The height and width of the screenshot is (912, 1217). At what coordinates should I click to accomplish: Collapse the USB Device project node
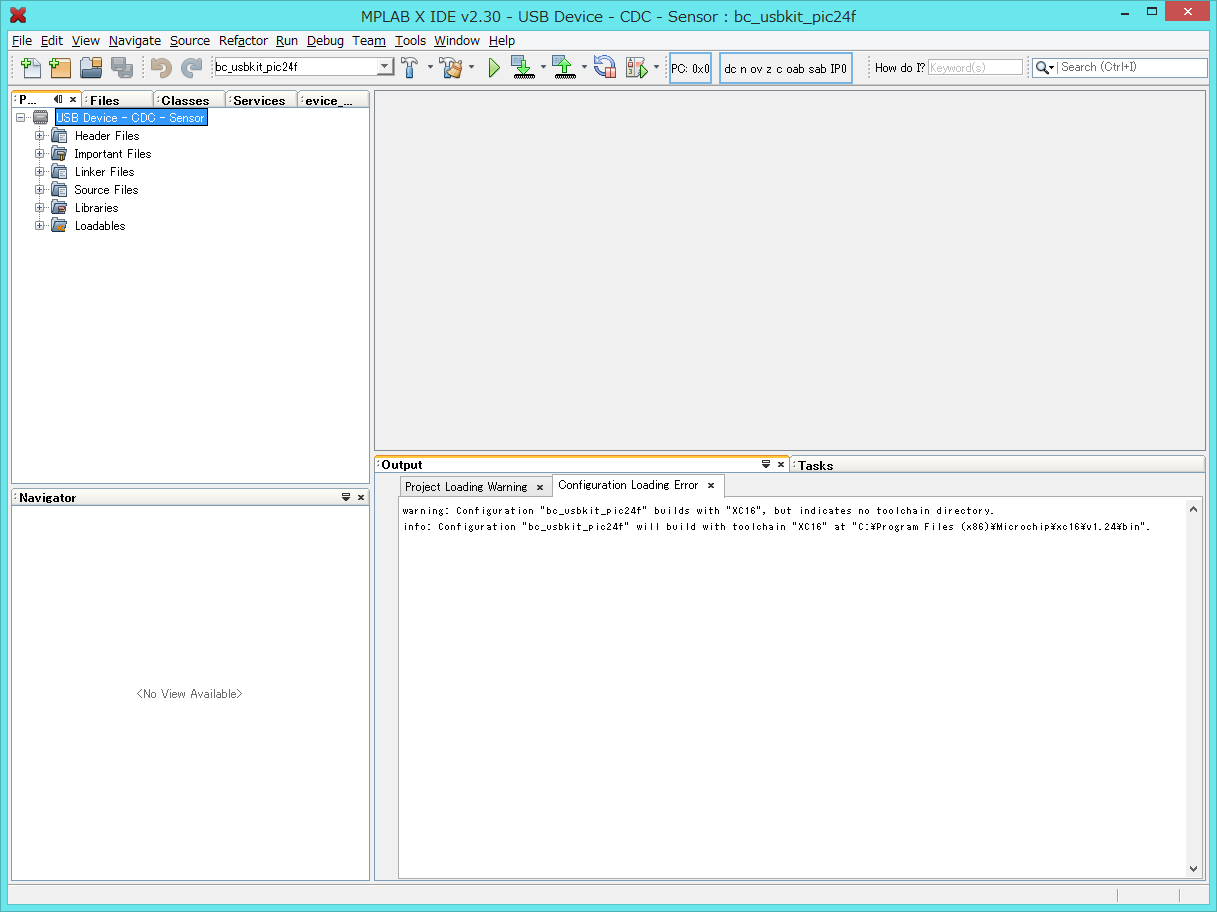coord(21,118)
